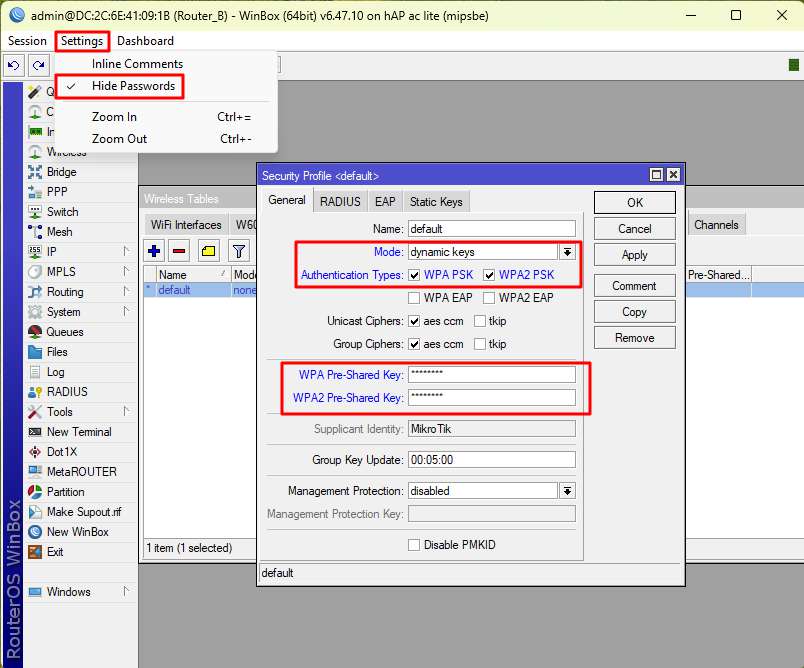This screenshot has height=668, width=804.
Task: Click the red minus remove icon
Action: 179,250
